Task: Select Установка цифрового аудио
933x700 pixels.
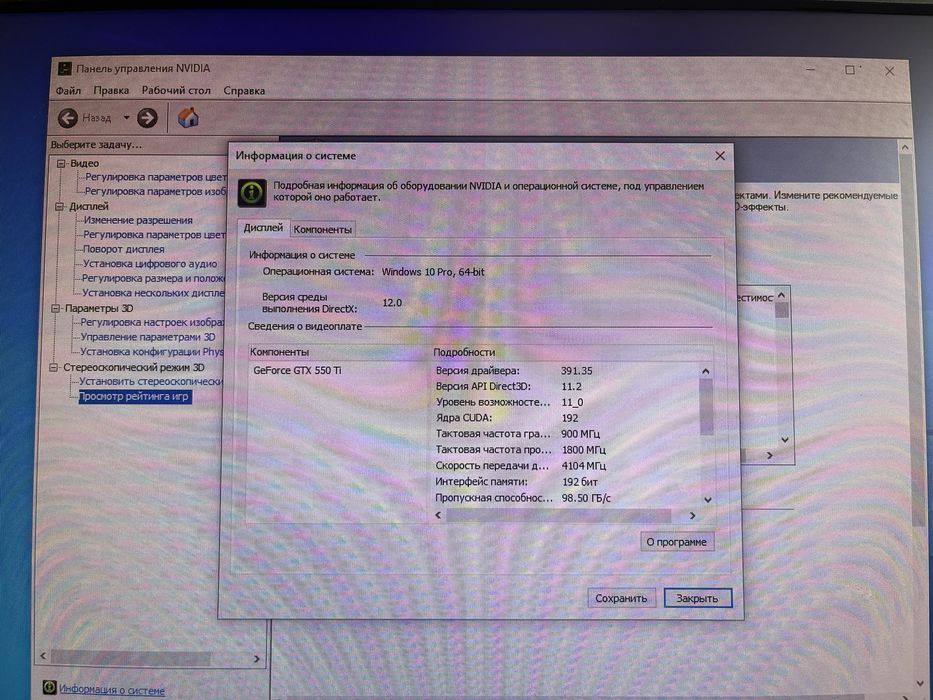Action: 150,264
